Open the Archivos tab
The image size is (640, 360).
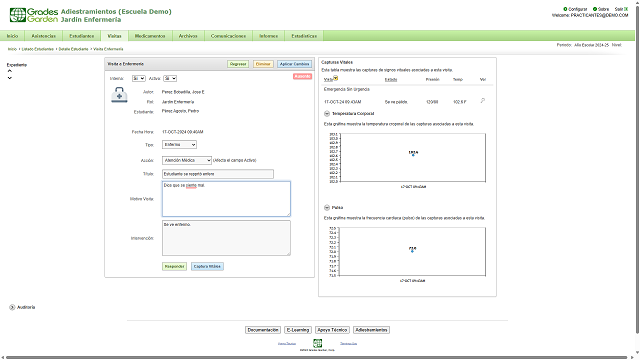pyautogui.click(x=188, y=36)
